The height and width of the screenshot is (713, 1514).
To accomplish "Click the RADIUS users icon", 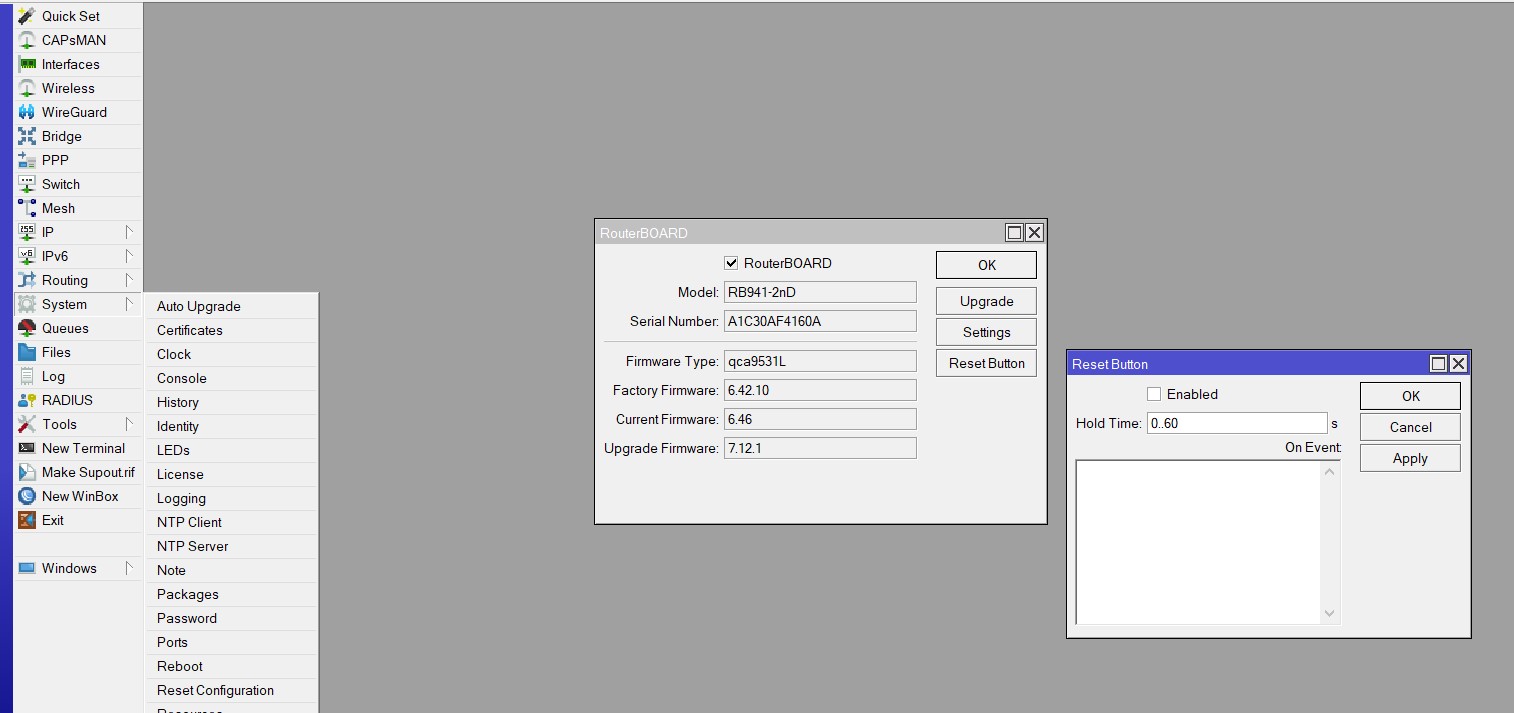I will click(27, 400).
